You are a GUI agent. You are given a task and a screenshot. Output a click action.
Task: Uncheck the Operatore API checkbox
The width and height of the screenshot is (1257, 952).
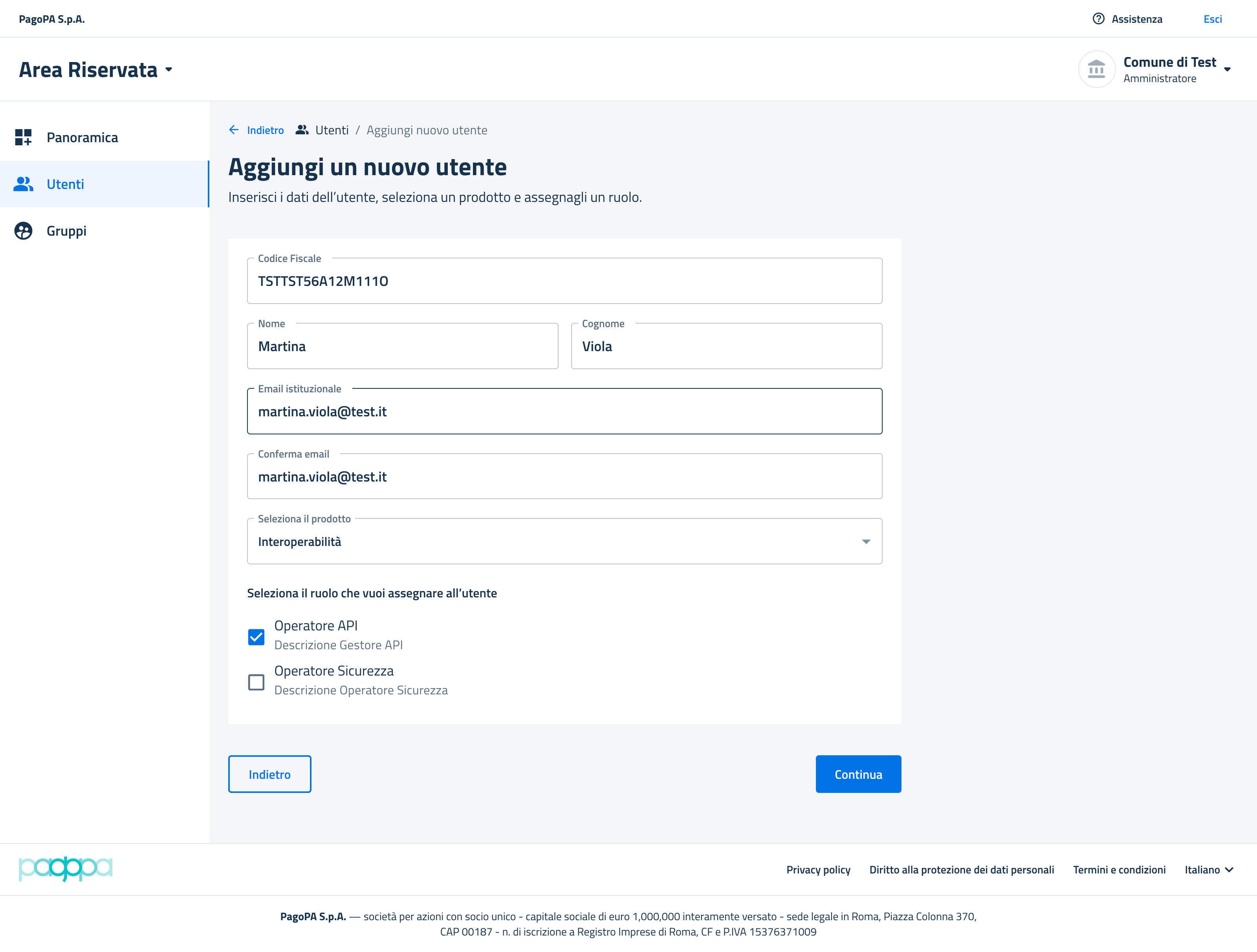click(x=256, y=637)
